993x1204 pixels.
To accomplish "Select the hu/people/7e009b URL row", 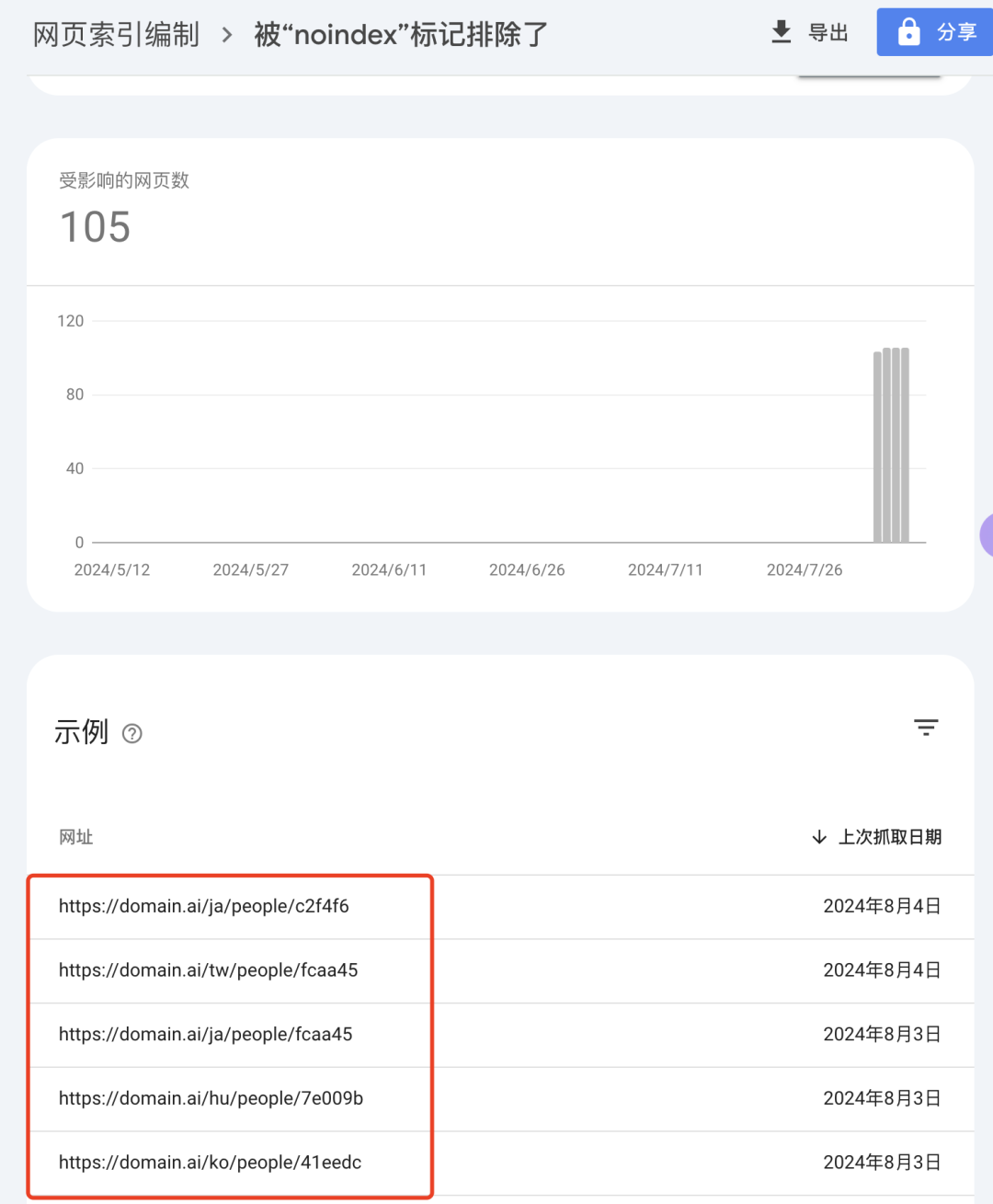I will point(211,1098).
